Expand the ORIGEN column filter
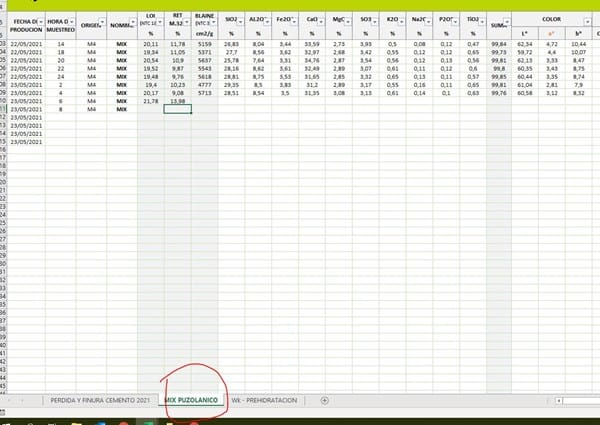 pyautogui.click(x=102, y=22)
